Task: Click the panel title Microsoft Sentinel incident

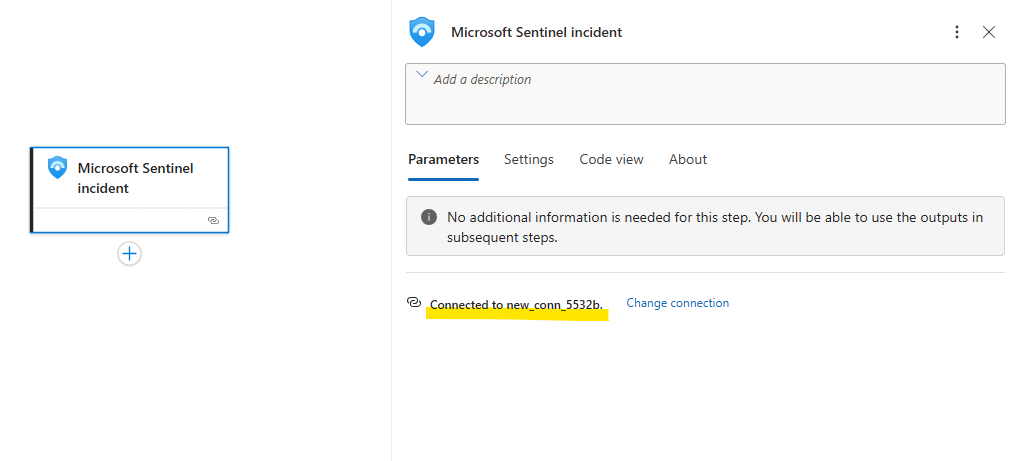Action: pyautogui.click(x=536, y=32)
